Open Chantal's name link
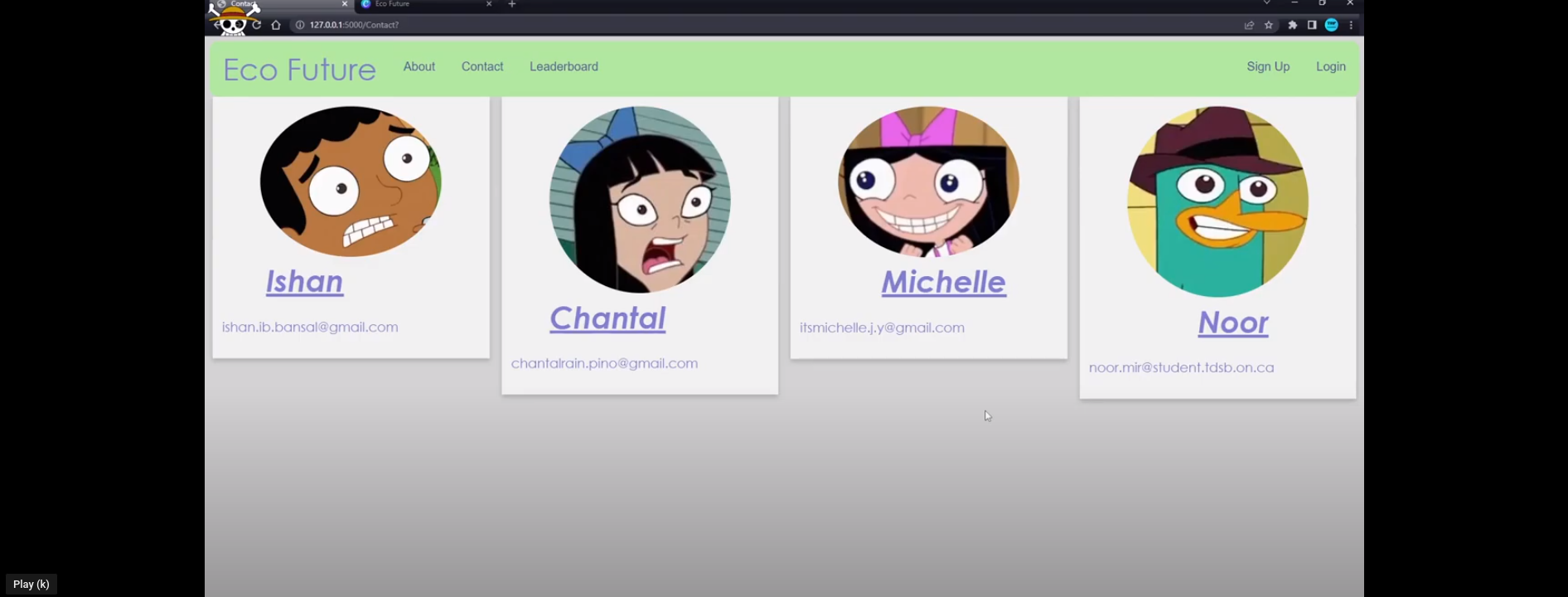Screen dimensions: 1568x597 click(607, 318)
